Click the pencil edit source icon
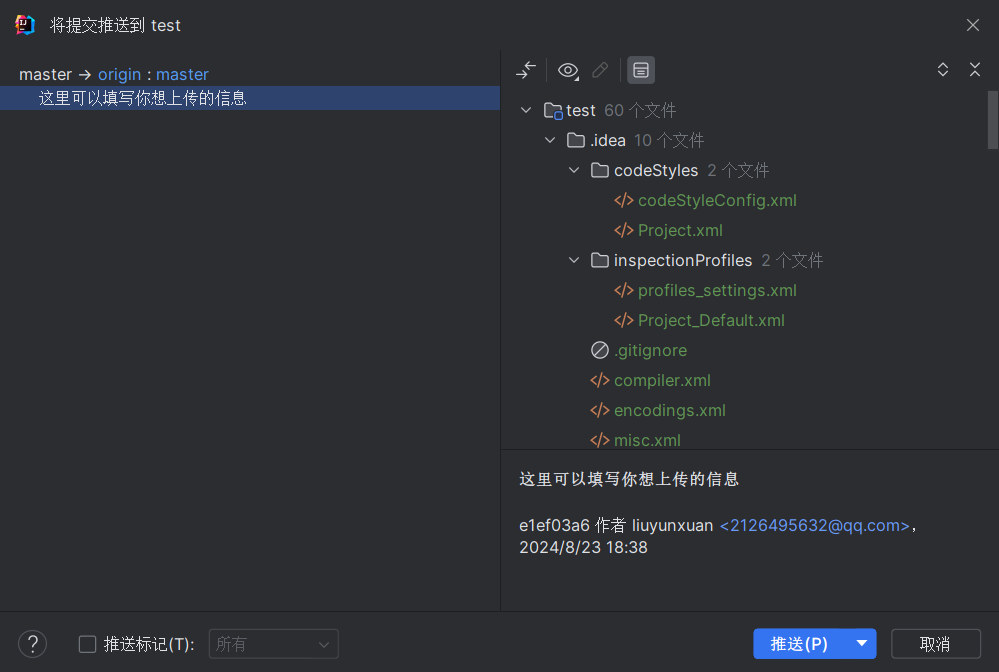This screenshot has width=999, height=672. [600, 70]
